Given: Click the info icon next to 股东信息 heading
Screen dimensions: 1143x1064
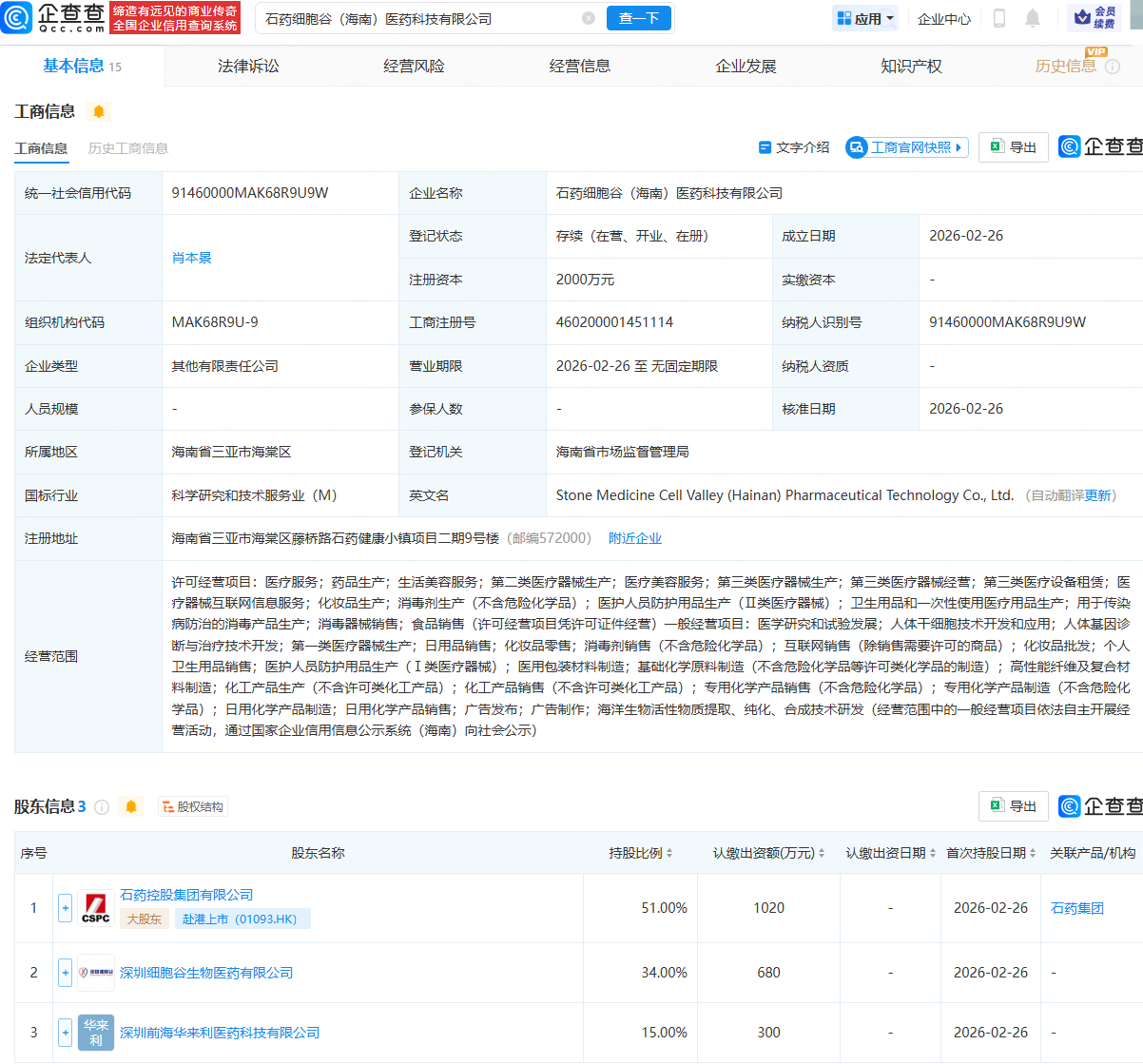Looking at the screenshot, I should pos(103,805).
